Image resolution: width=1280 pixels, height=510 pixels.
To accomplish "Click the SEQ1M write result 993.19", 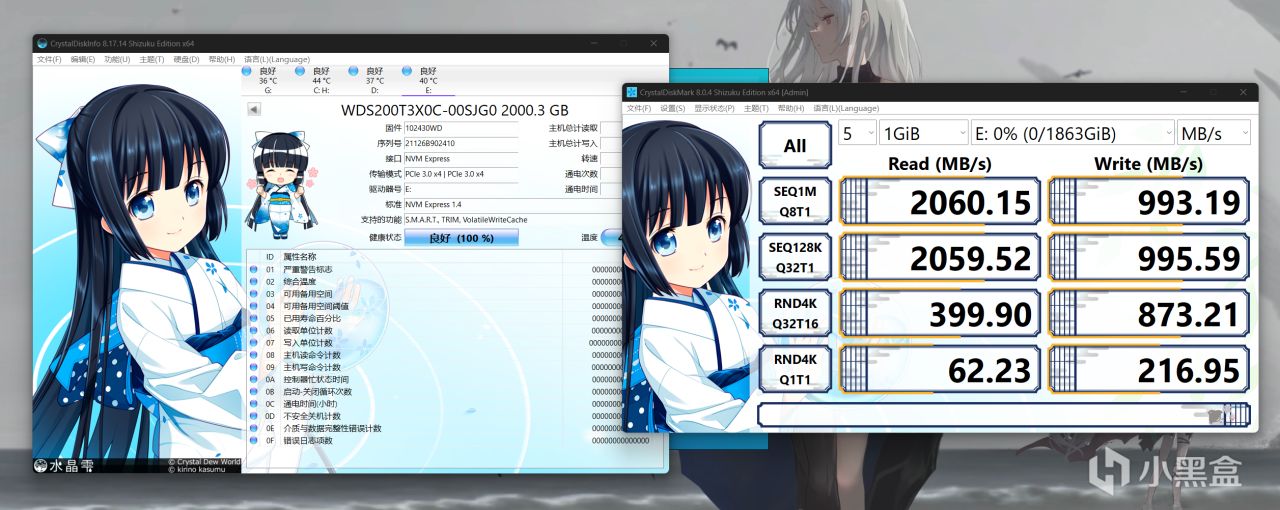I will point(1149,203).
